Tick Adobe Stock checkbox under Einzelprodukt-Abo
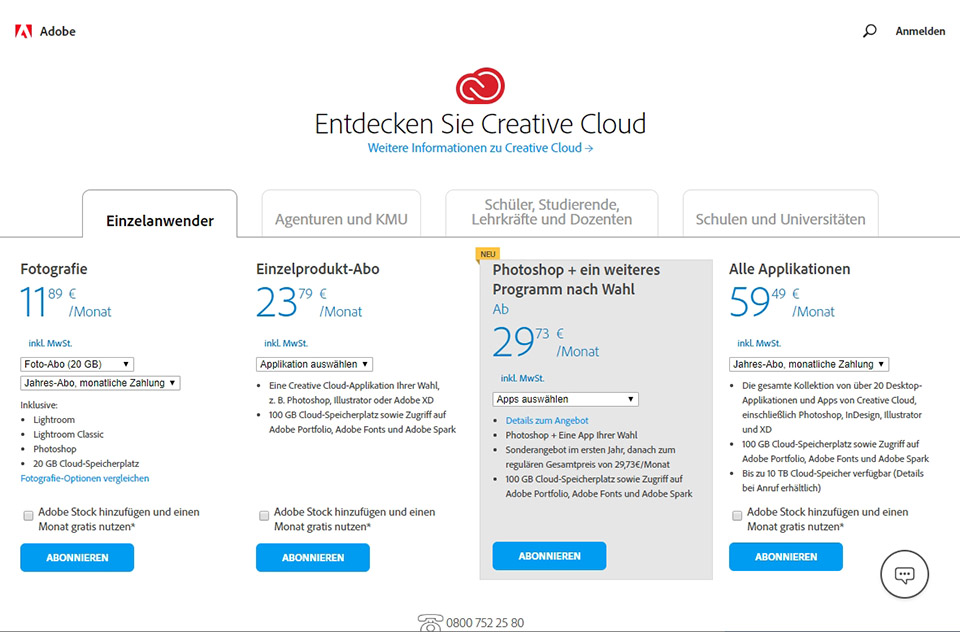Screen dimensions: 960x632 tap(264, 516)
